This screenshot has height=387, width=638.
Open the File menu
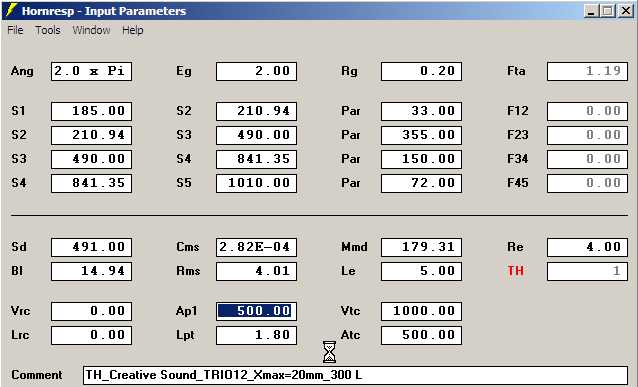[x=15, y=30]
